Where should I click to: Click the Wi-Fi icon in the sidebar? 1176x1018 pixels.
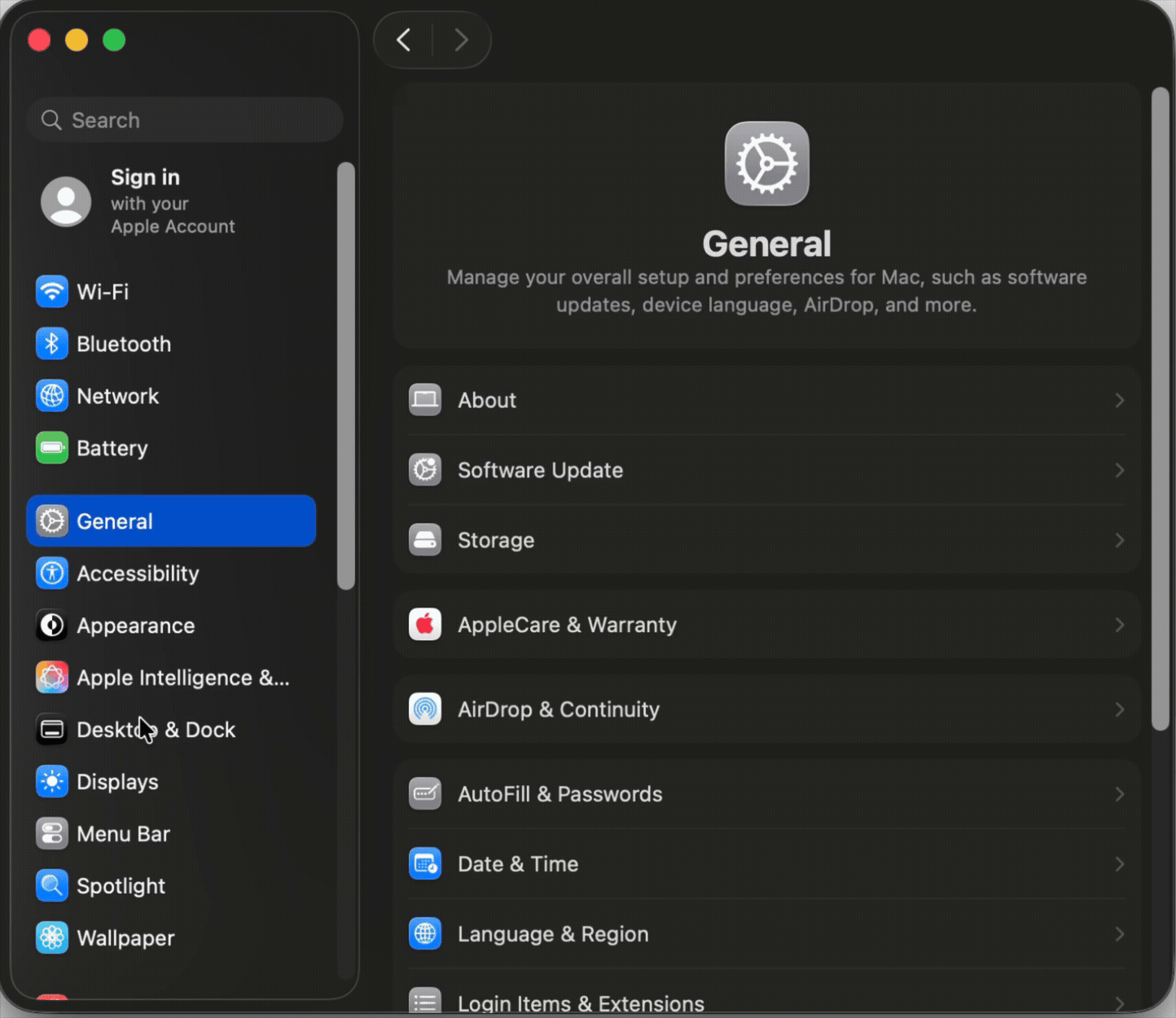(52, 292)
